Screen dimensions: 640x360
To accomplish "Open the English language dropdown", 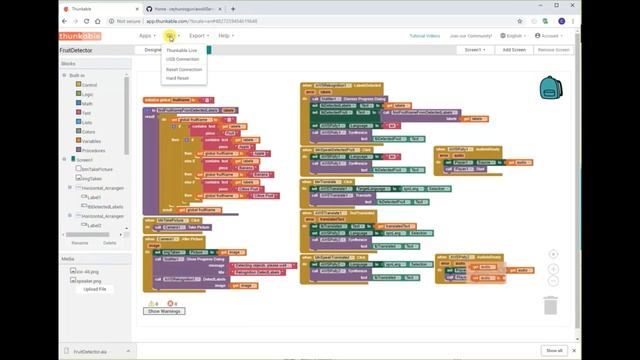I will tap(513, 36).
